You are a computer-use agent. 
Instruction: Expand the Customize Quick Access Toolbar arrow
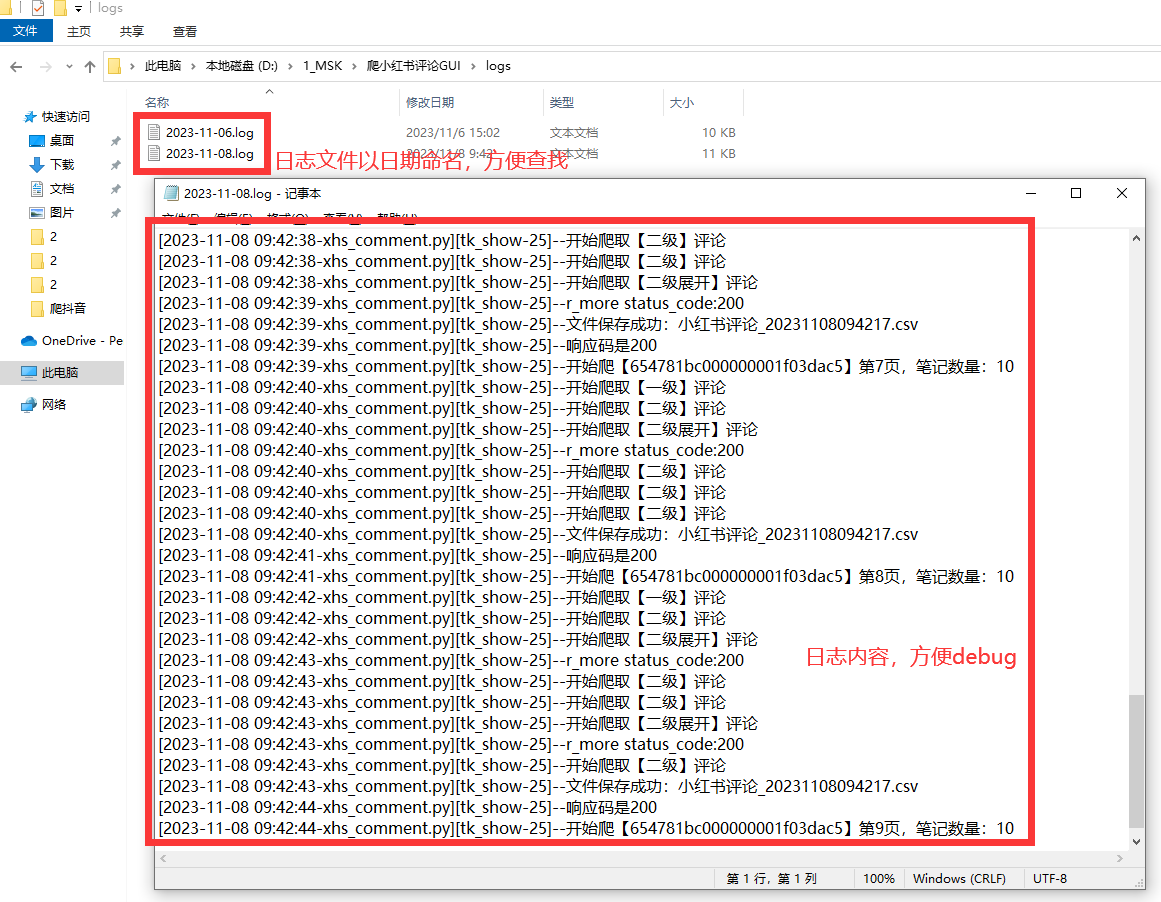click(x=78, y=8)
